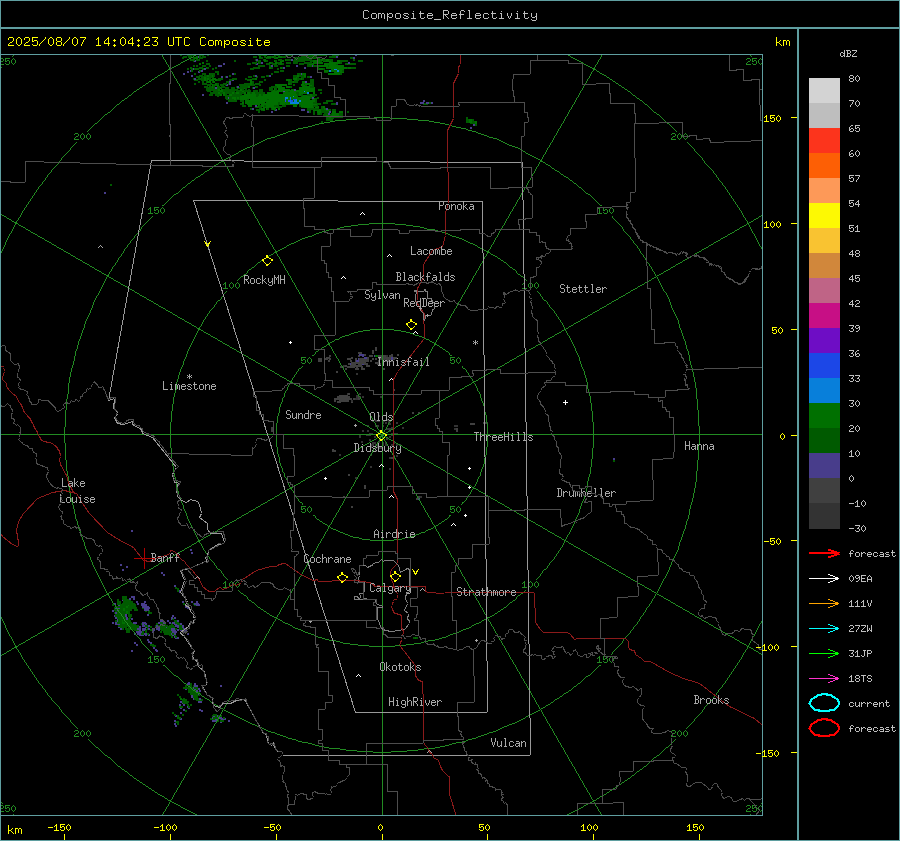Click the Cochrane label

click(327, 559)
